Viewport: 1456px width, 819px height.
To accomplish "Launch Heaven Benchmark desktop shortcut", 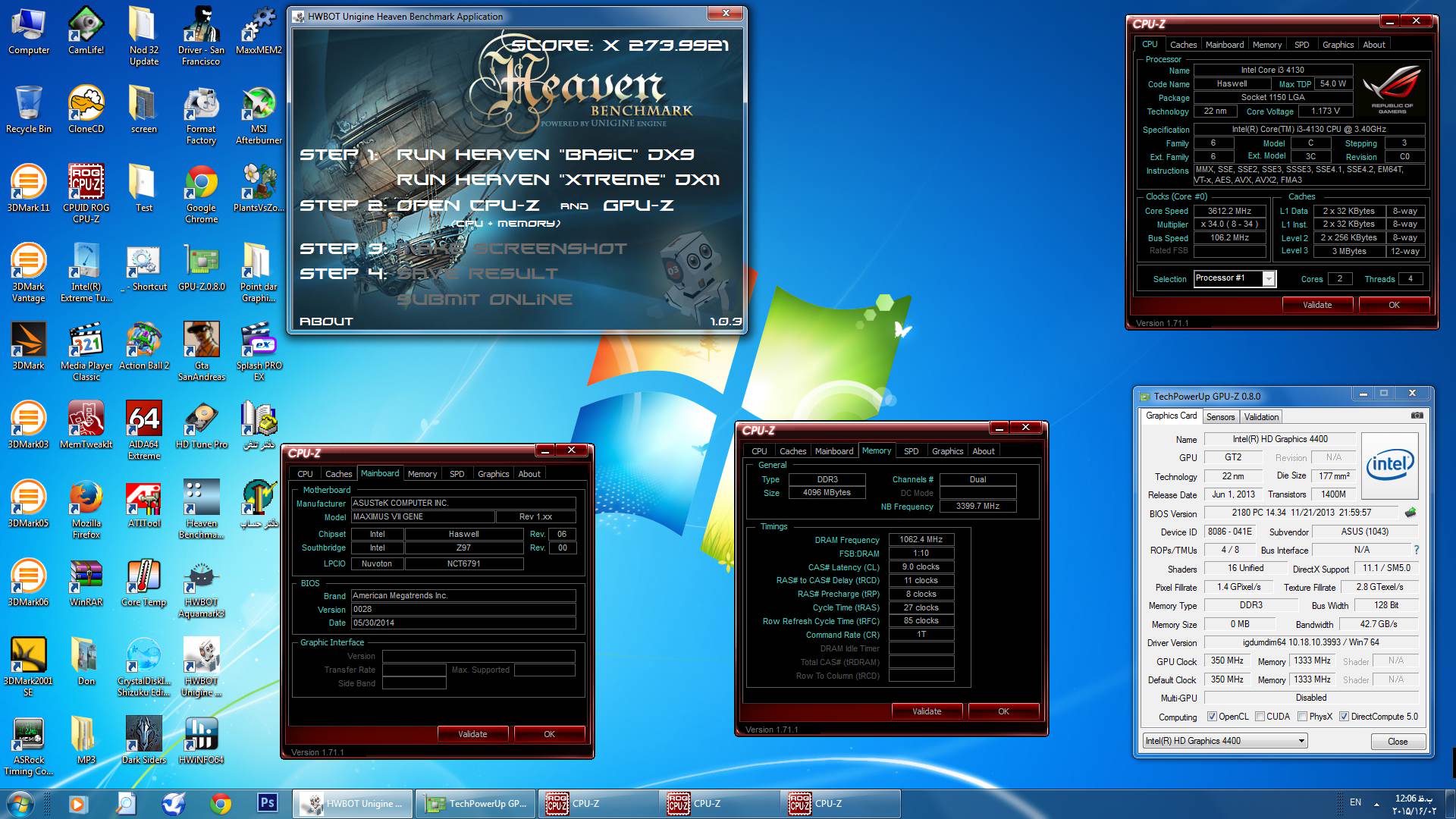I will coord(201,509).
